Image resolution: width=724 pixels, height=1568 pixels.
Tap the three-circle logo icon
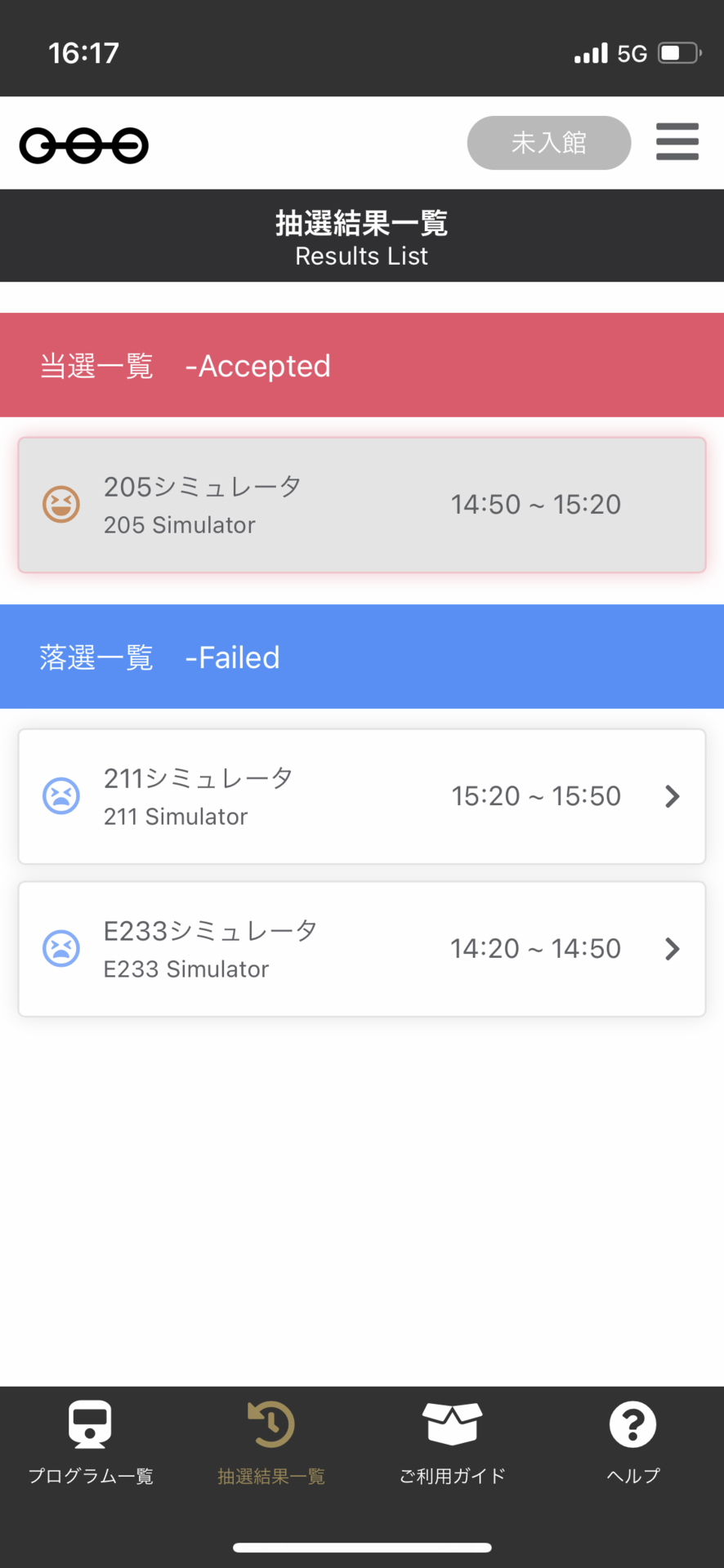pyautogui.click(x=84, y=146)
